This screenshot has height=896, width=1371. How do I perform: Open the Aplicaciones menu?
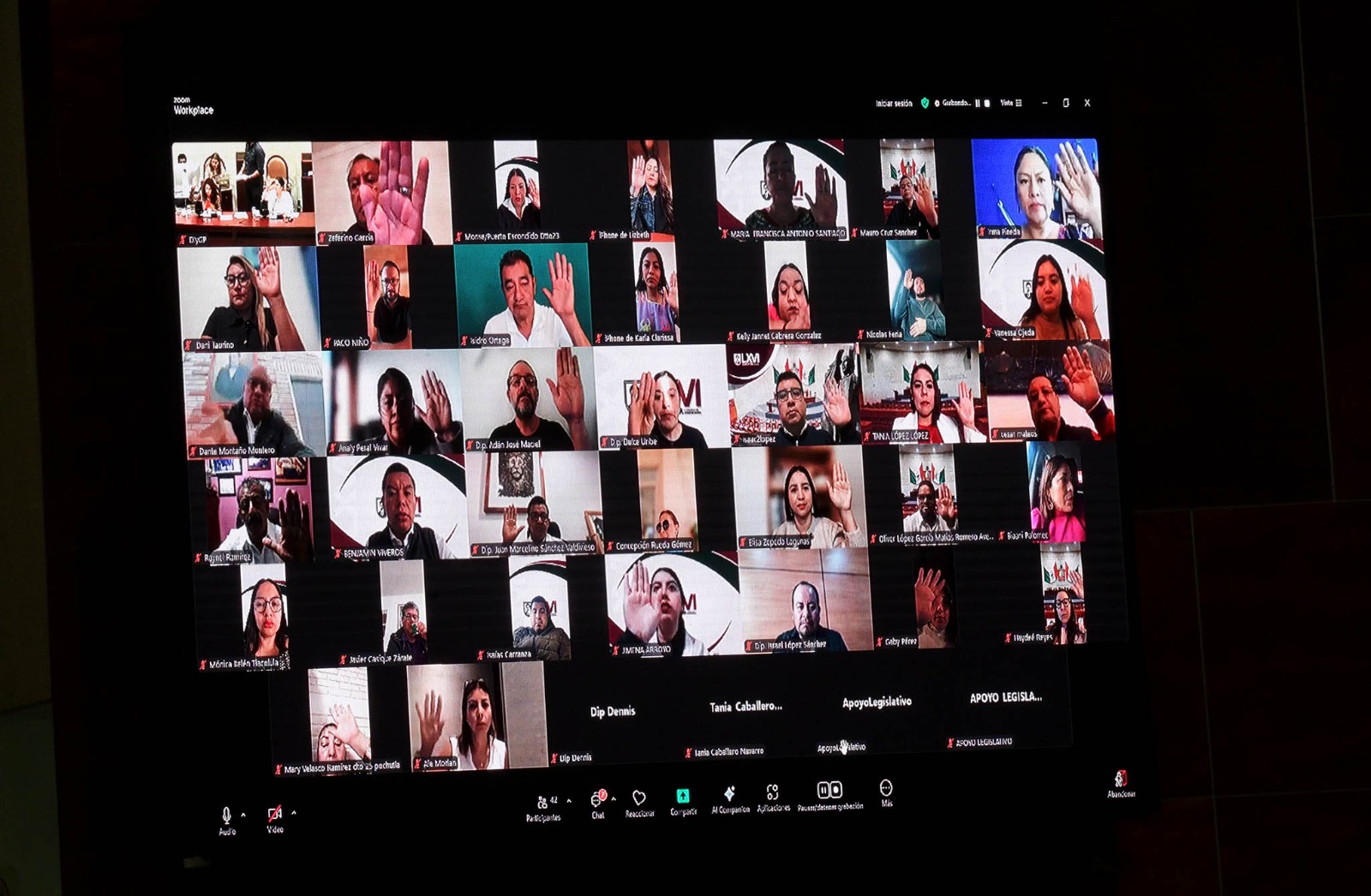(773, 793)
